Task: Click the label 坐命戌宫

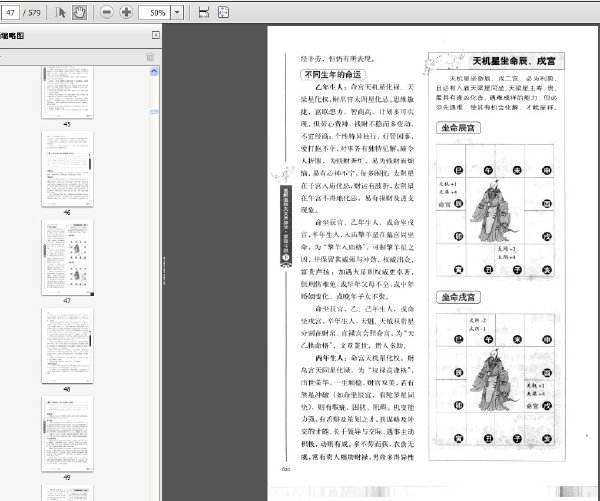Action: click(458, 297)
